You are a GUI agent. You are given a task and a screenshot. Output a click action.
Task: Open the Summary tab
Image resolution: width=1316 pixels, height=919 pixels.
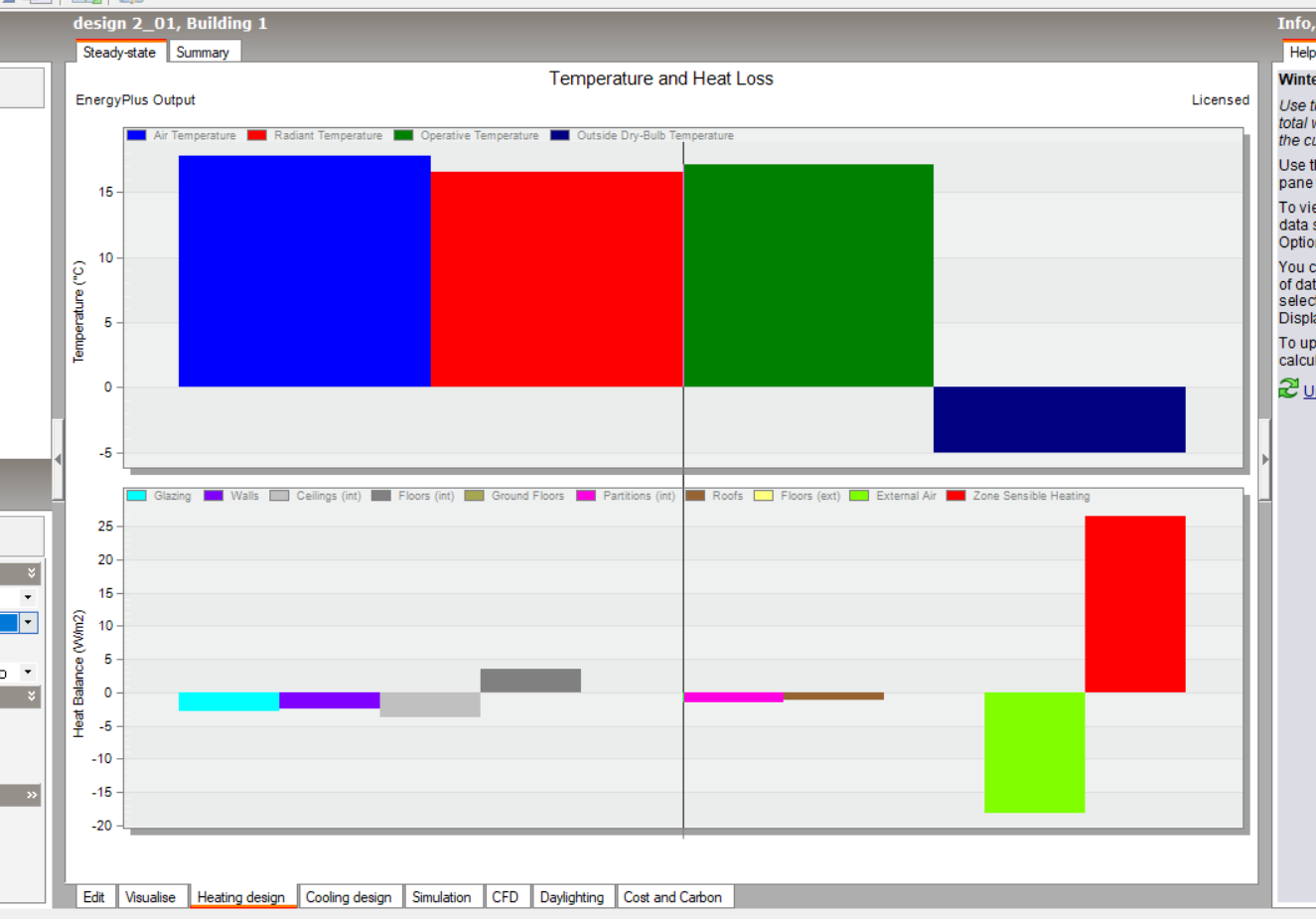pos(204,52)
